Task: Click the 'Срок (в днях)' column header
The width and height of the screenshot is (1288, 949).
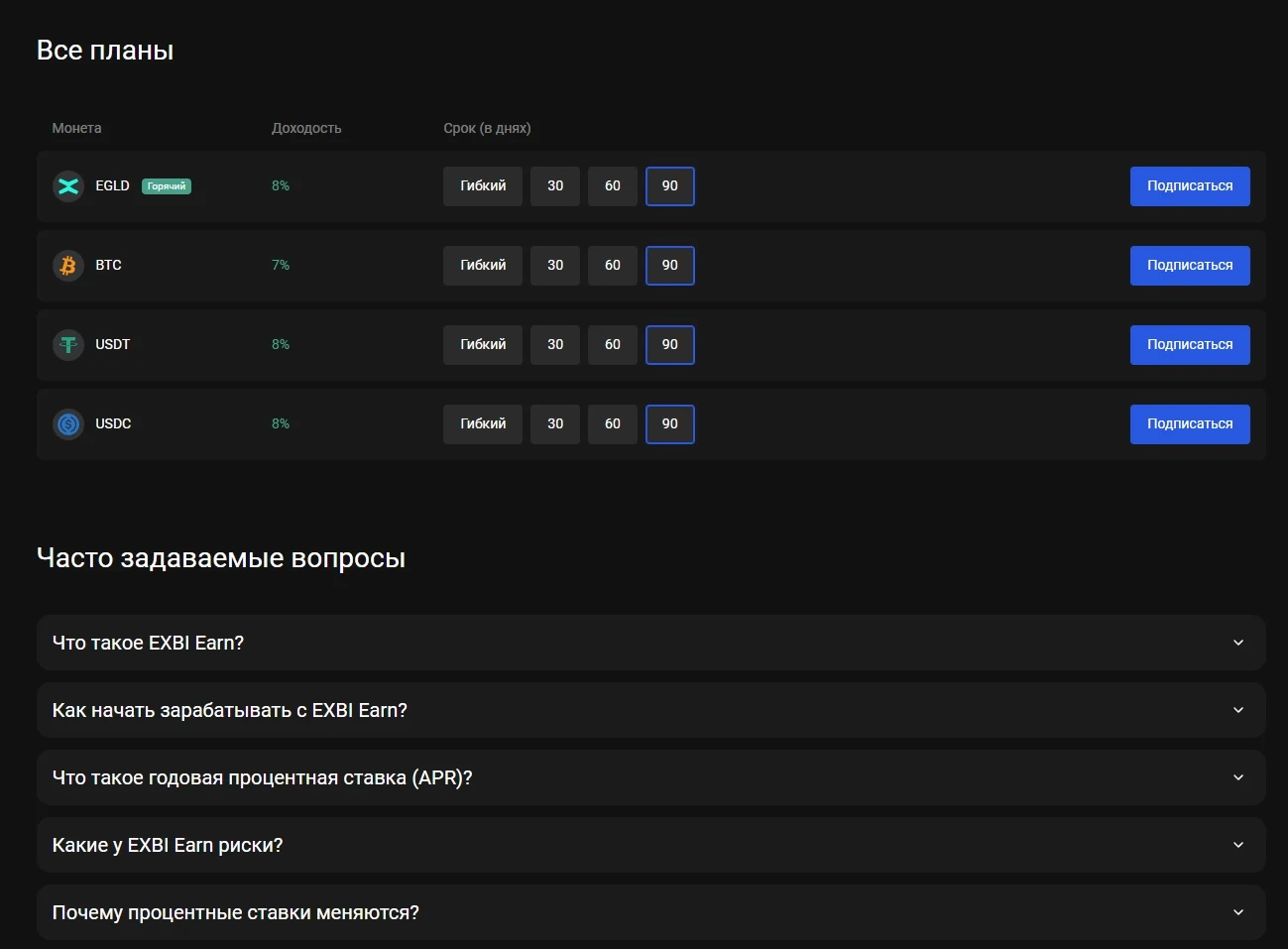Action: [487, 128]
